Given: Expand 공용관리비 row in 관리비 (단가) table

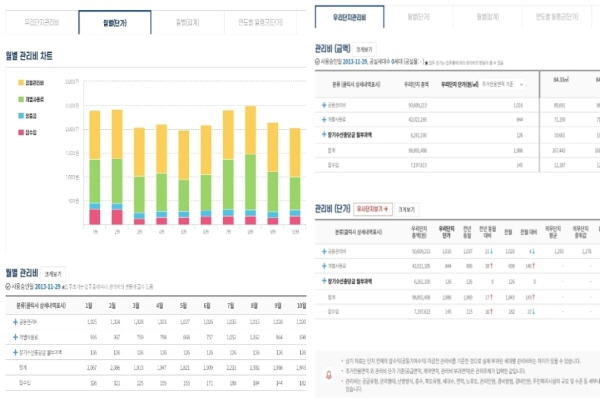Looking at the screenshot, I should [x=324, y=251].
